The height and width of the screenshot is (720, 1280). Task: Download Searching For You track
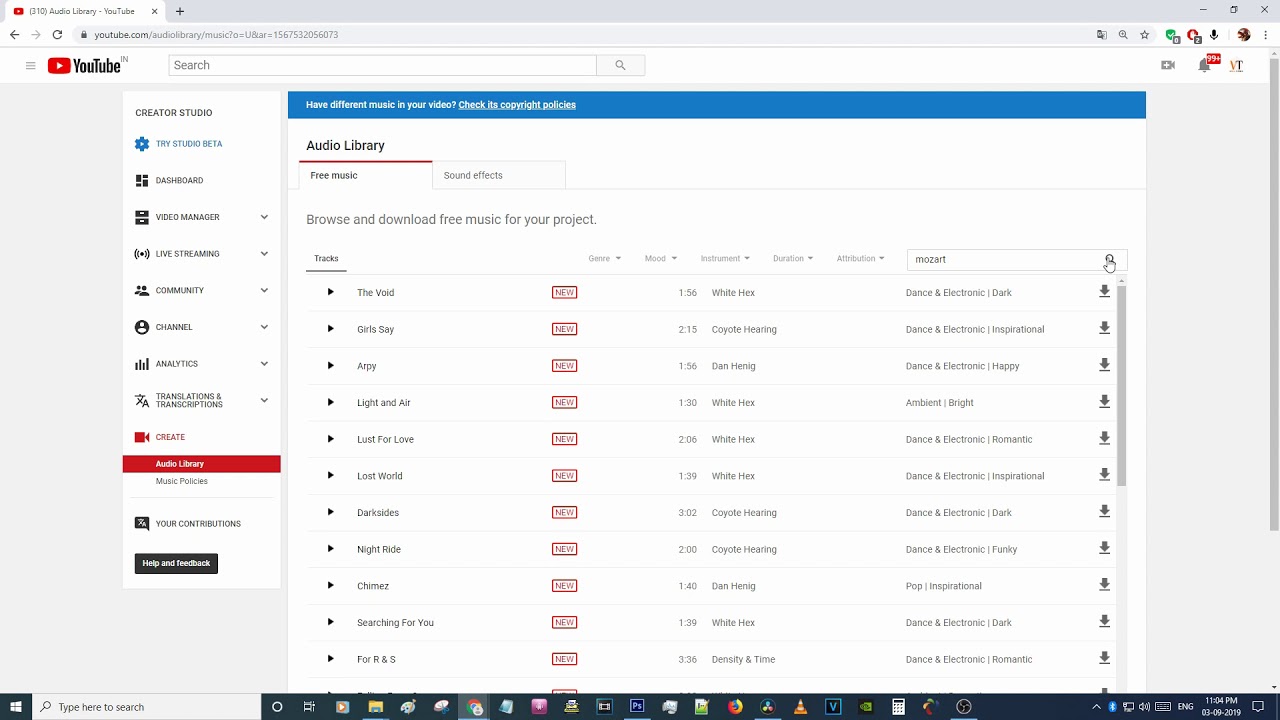pos(1104,622)
